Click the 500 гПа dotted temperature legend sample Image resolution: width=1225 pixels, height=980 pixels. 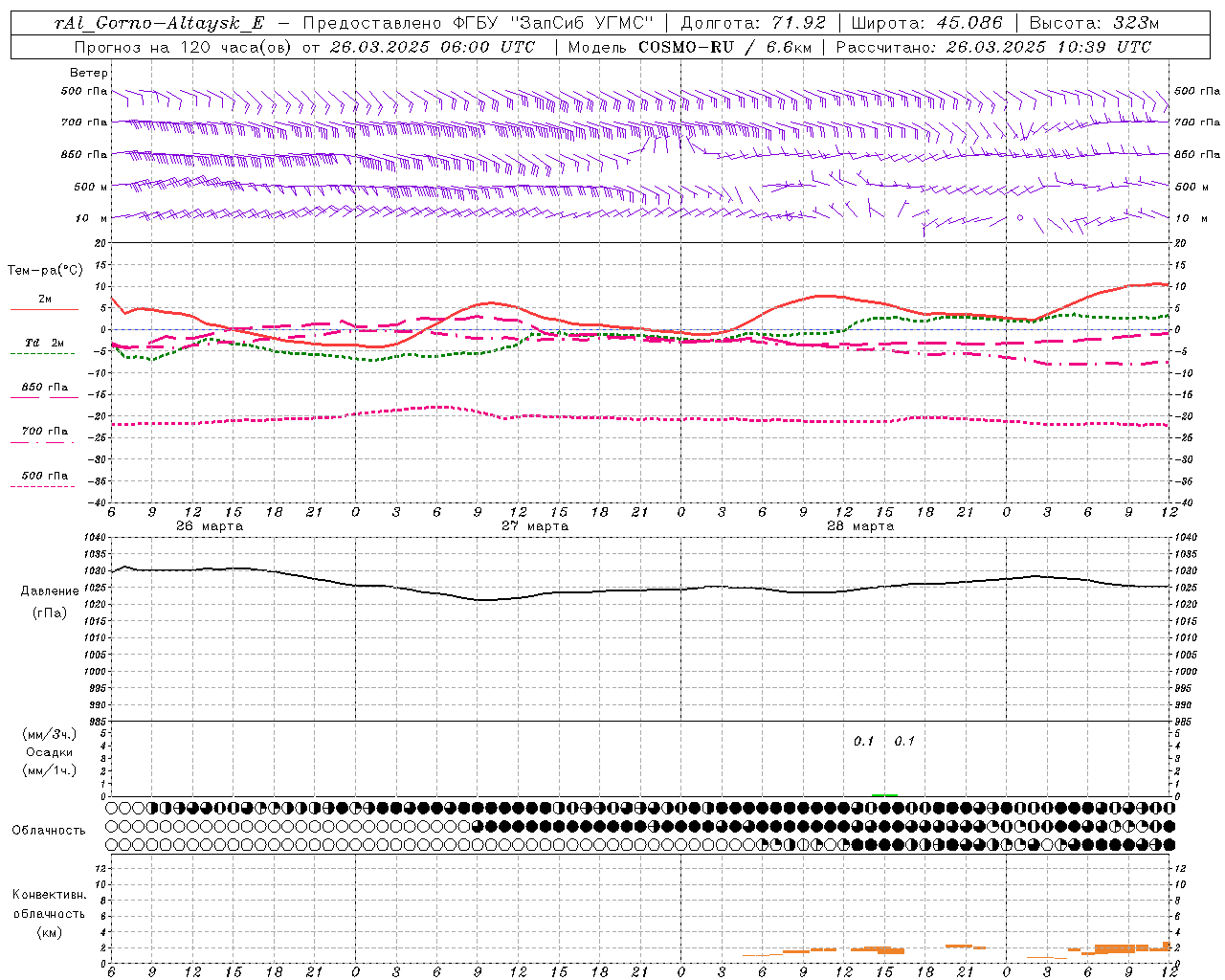click(x=42, y=486)
